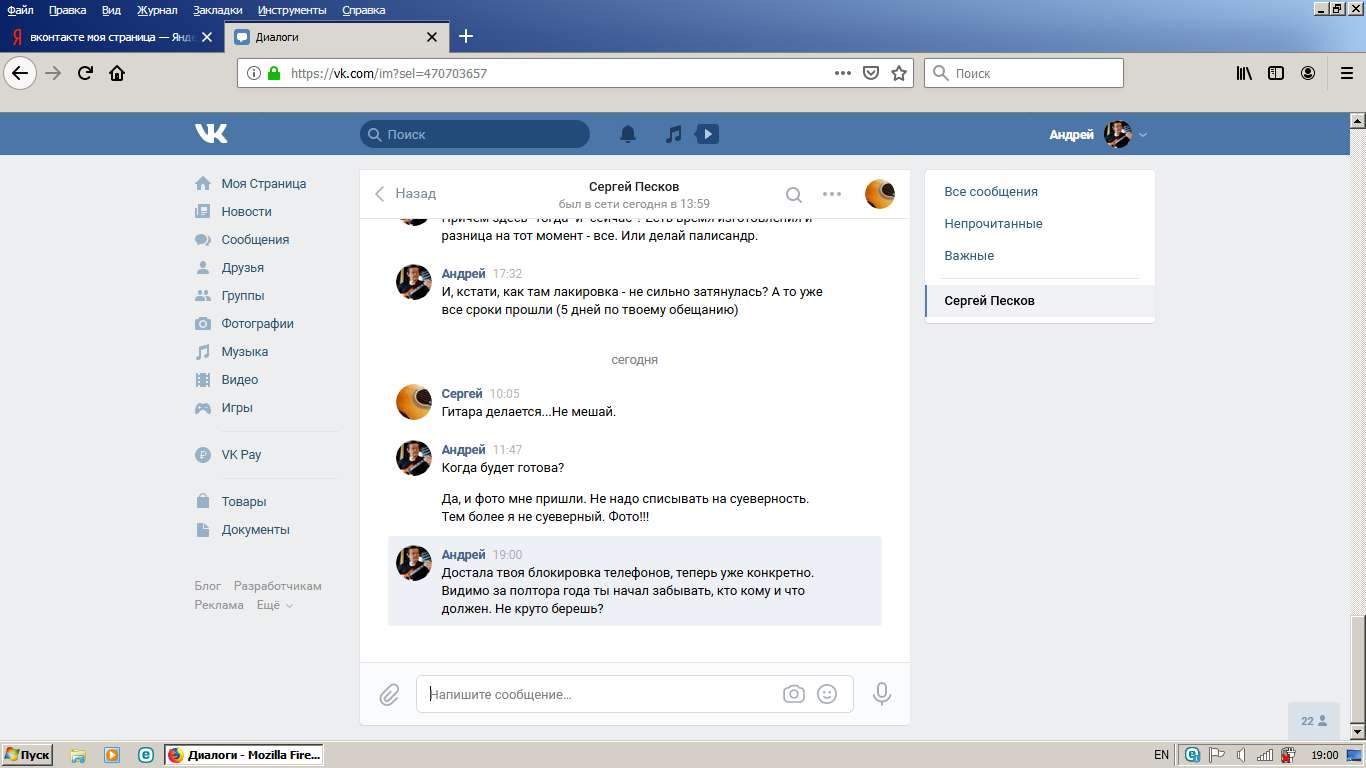Viewport: 1366px width, 768px height.
Task: Click the VK notifications bell icon
Action: pyautogui.click(x=628, y=134)
